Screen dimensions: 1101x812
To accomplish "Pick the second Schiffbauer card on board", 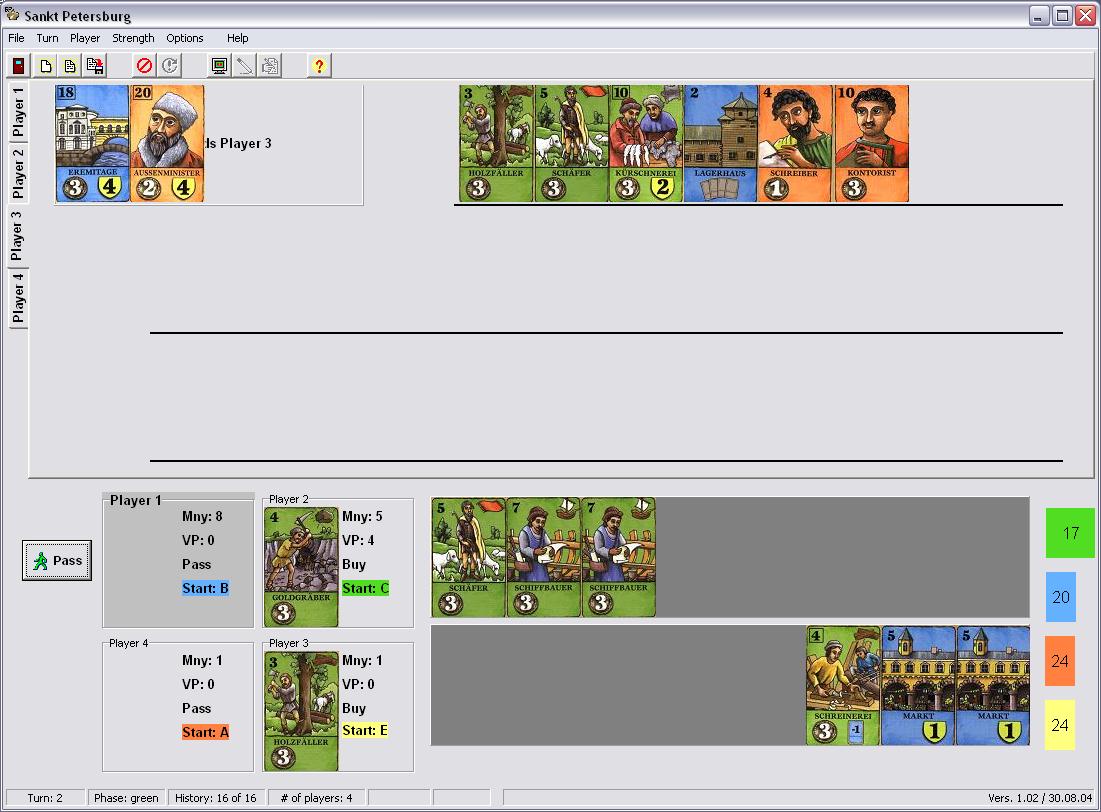I will coord(619,558).
